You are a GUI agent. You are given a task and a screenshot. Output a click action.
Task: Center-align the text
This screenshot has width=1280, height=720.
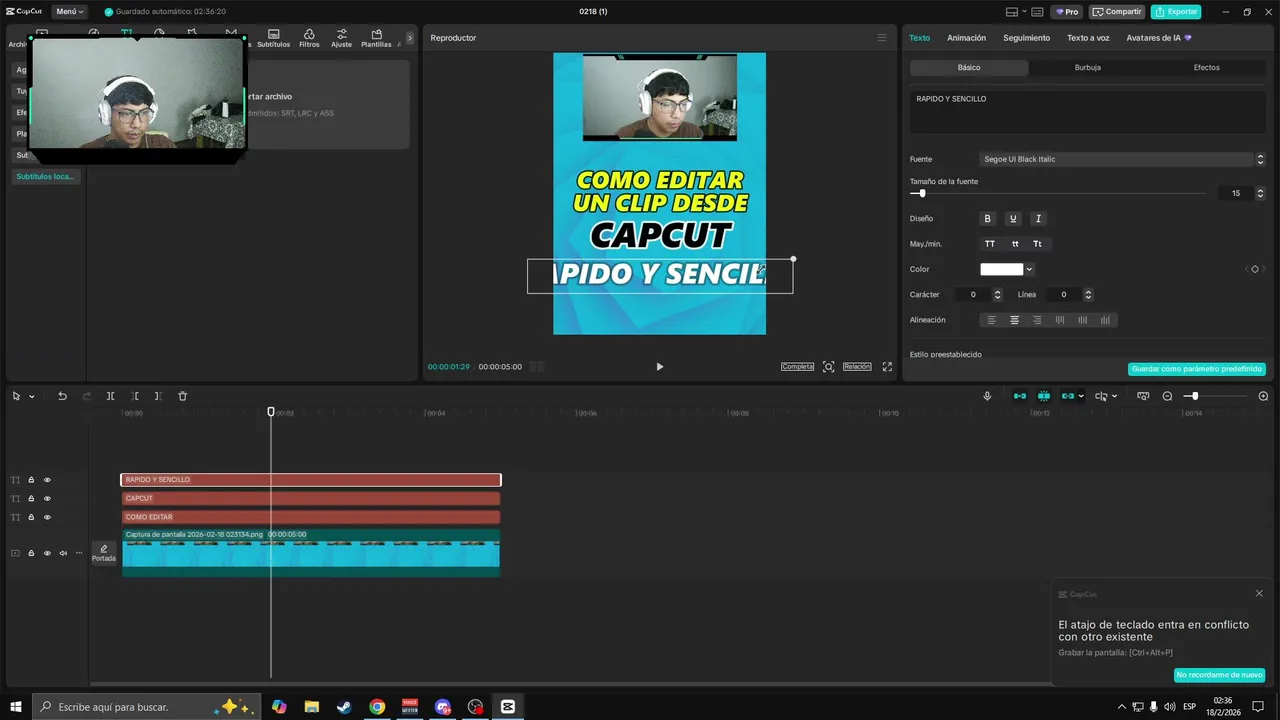(x=1014, y=320)
